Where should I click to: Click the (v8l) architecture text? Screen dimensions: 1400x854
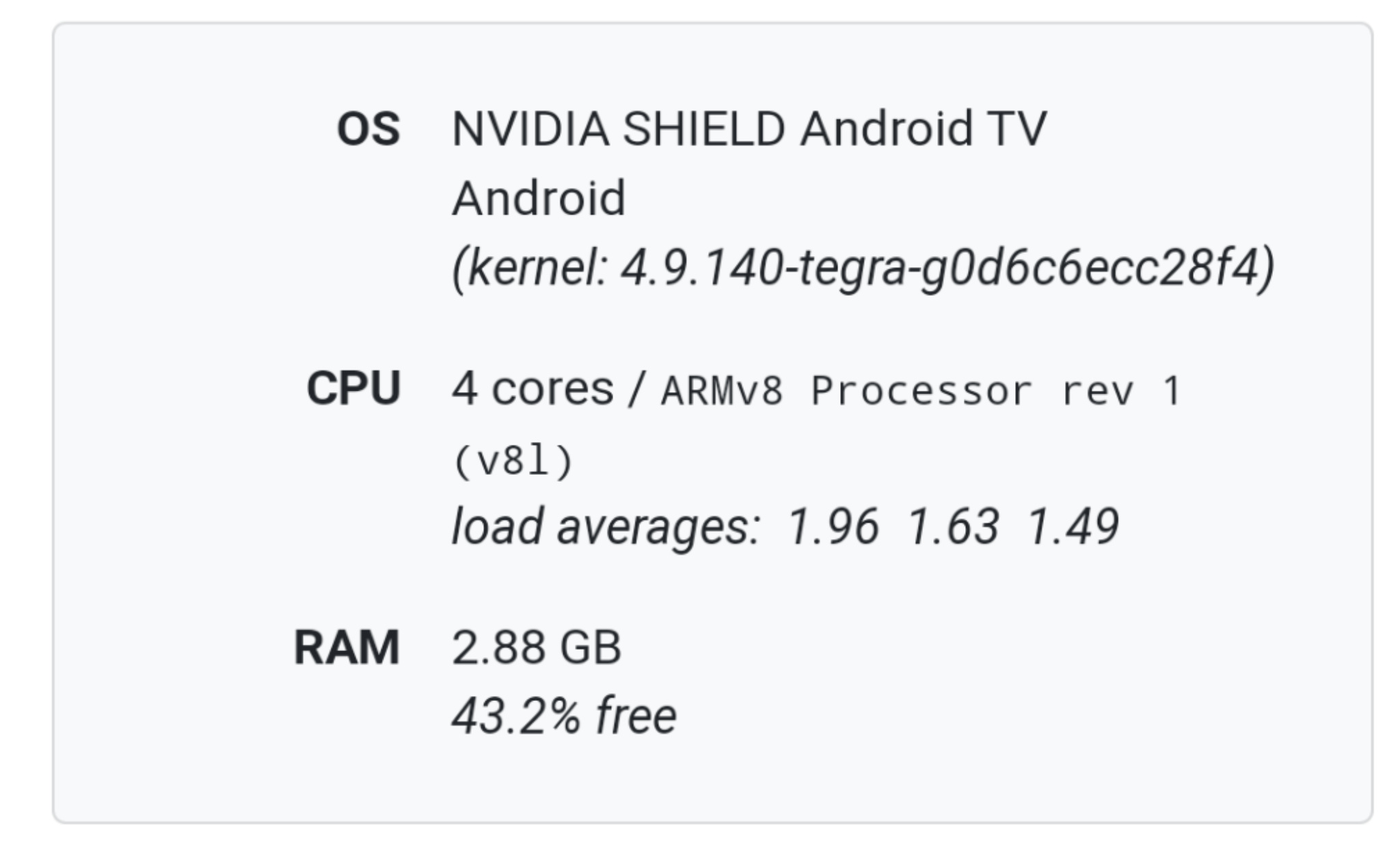point(513,461)
